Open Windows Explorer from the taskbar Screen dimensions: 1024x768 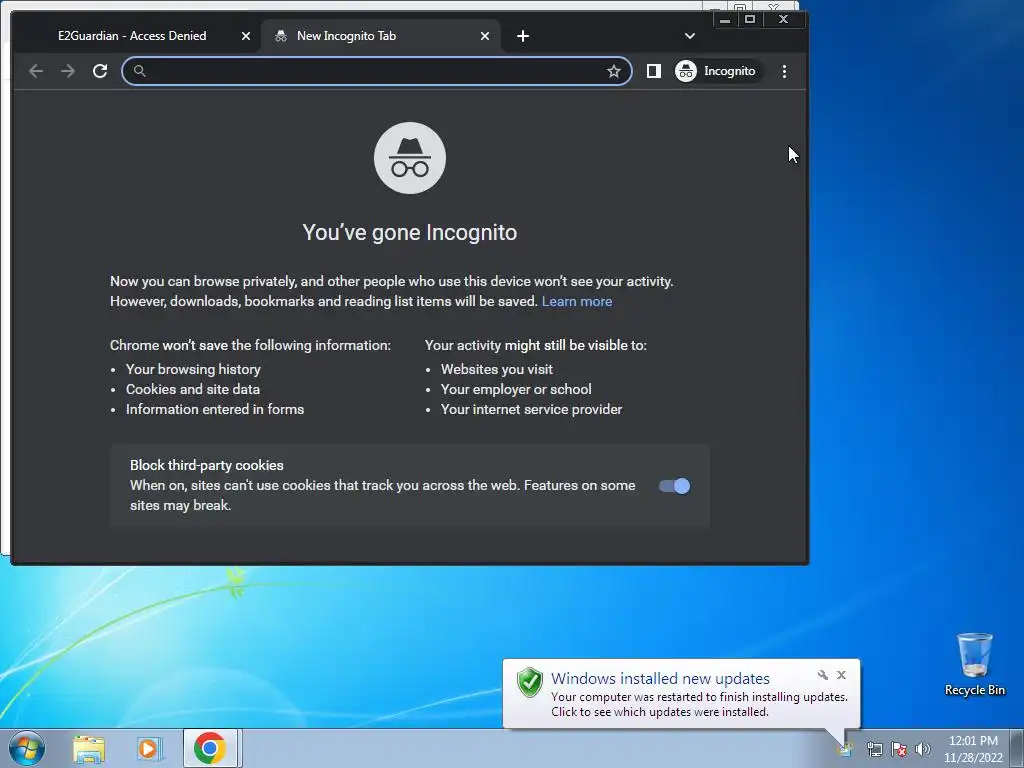point(89,748)
